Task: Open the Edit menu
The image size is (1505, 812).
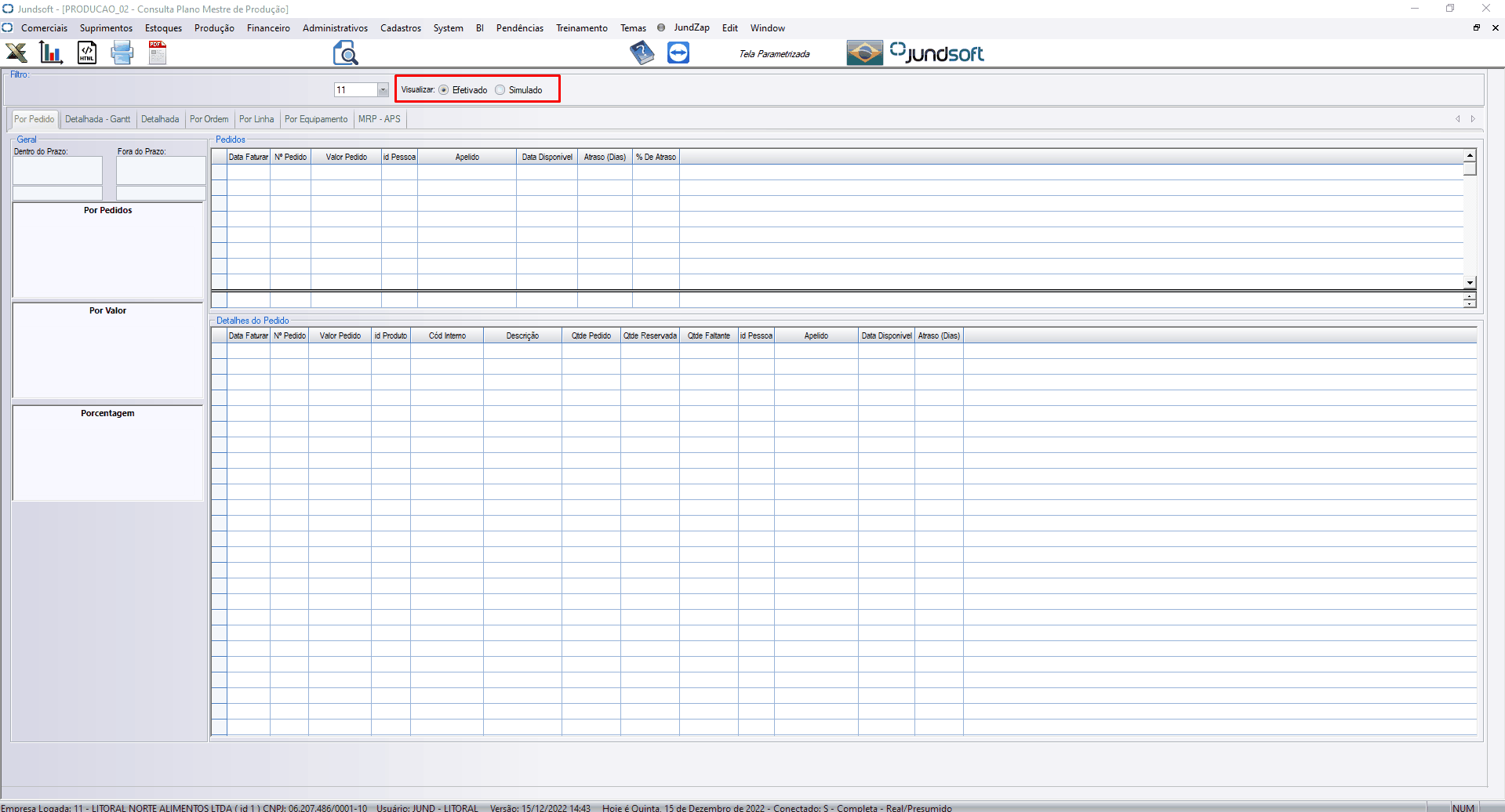Action: [730, 28]
